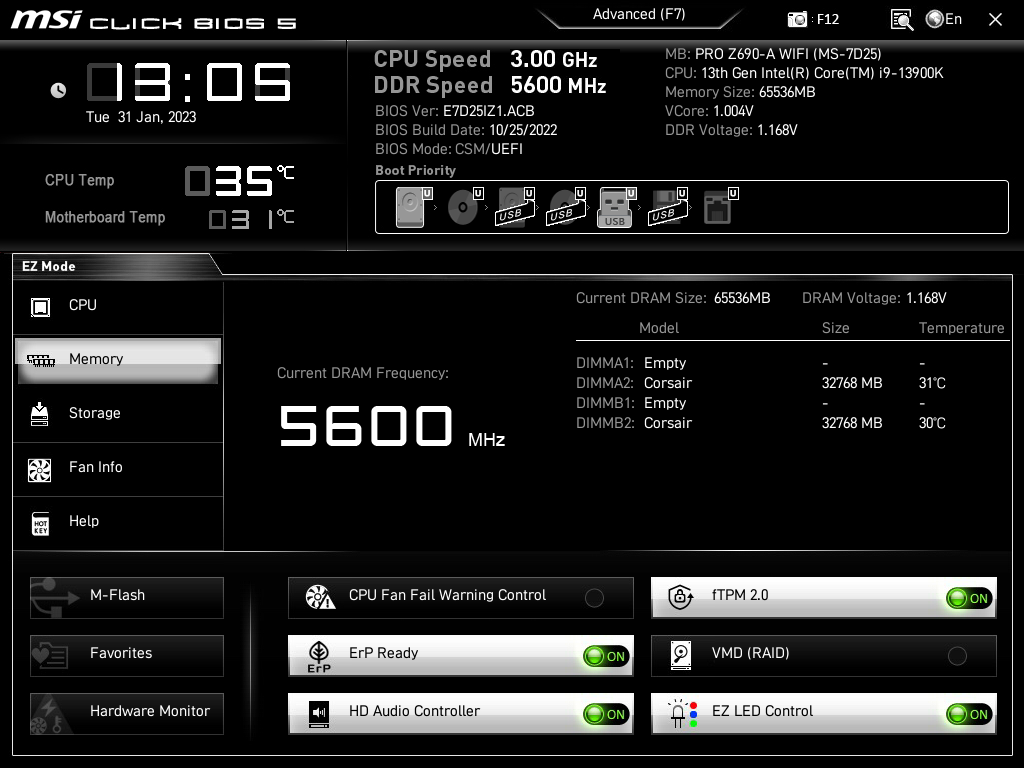Screen dimensions: 1024x768
Task: Disable the fTPM 2.0 switch
Action: [x=969, y=598]
